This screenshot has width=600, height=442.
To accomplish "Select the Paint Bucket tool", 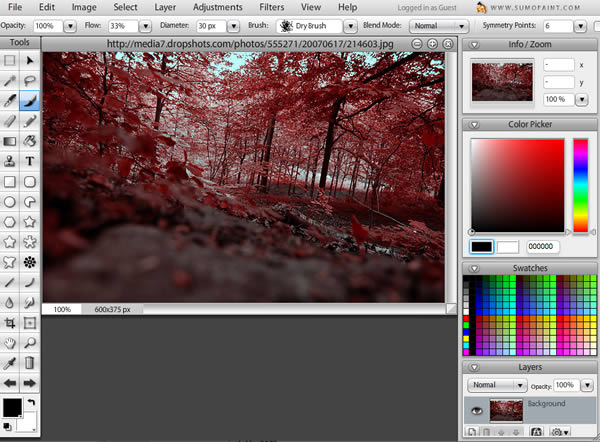I will coord(29,141).
